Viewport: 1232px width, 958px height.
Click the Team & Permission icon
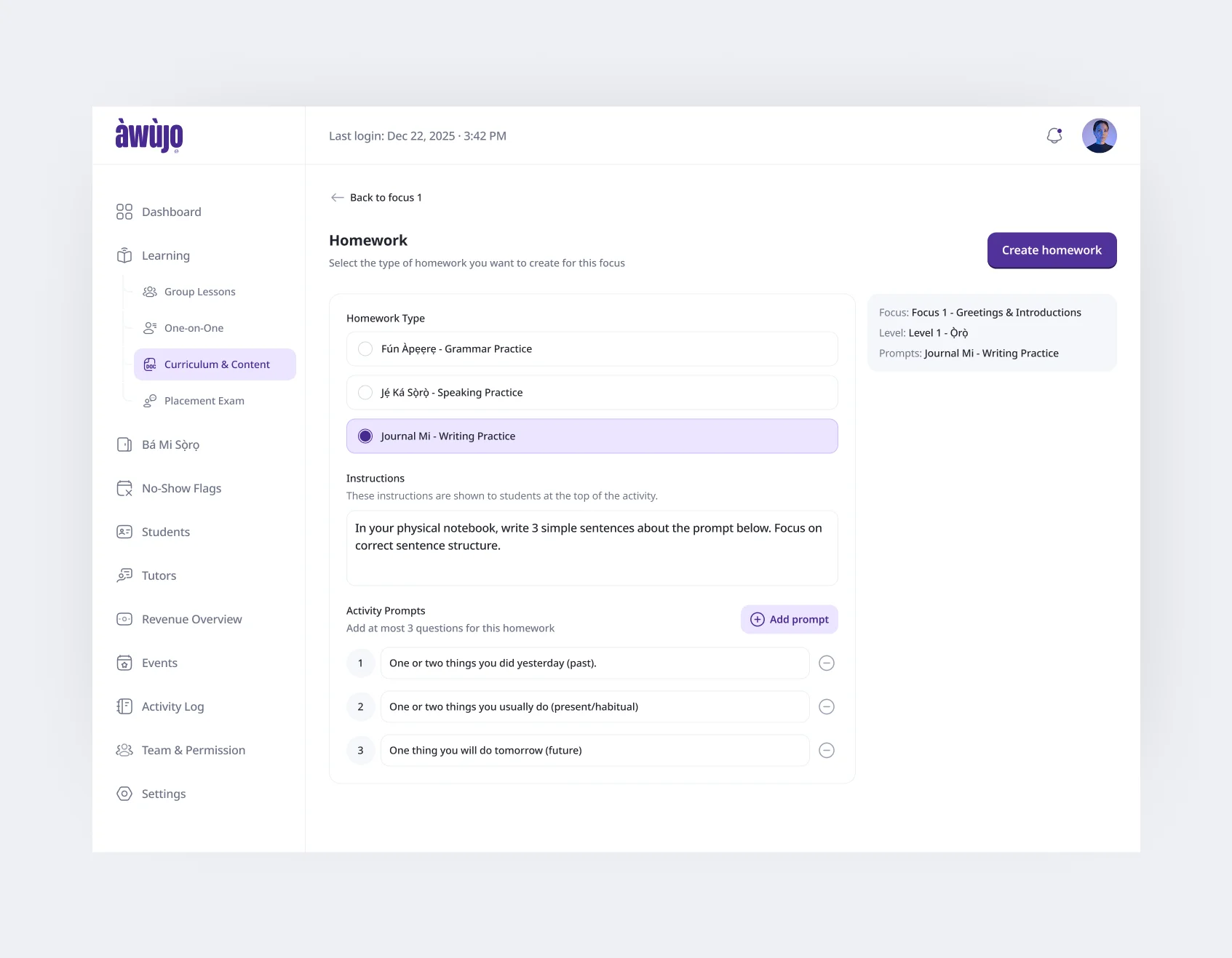pos(124,750)
